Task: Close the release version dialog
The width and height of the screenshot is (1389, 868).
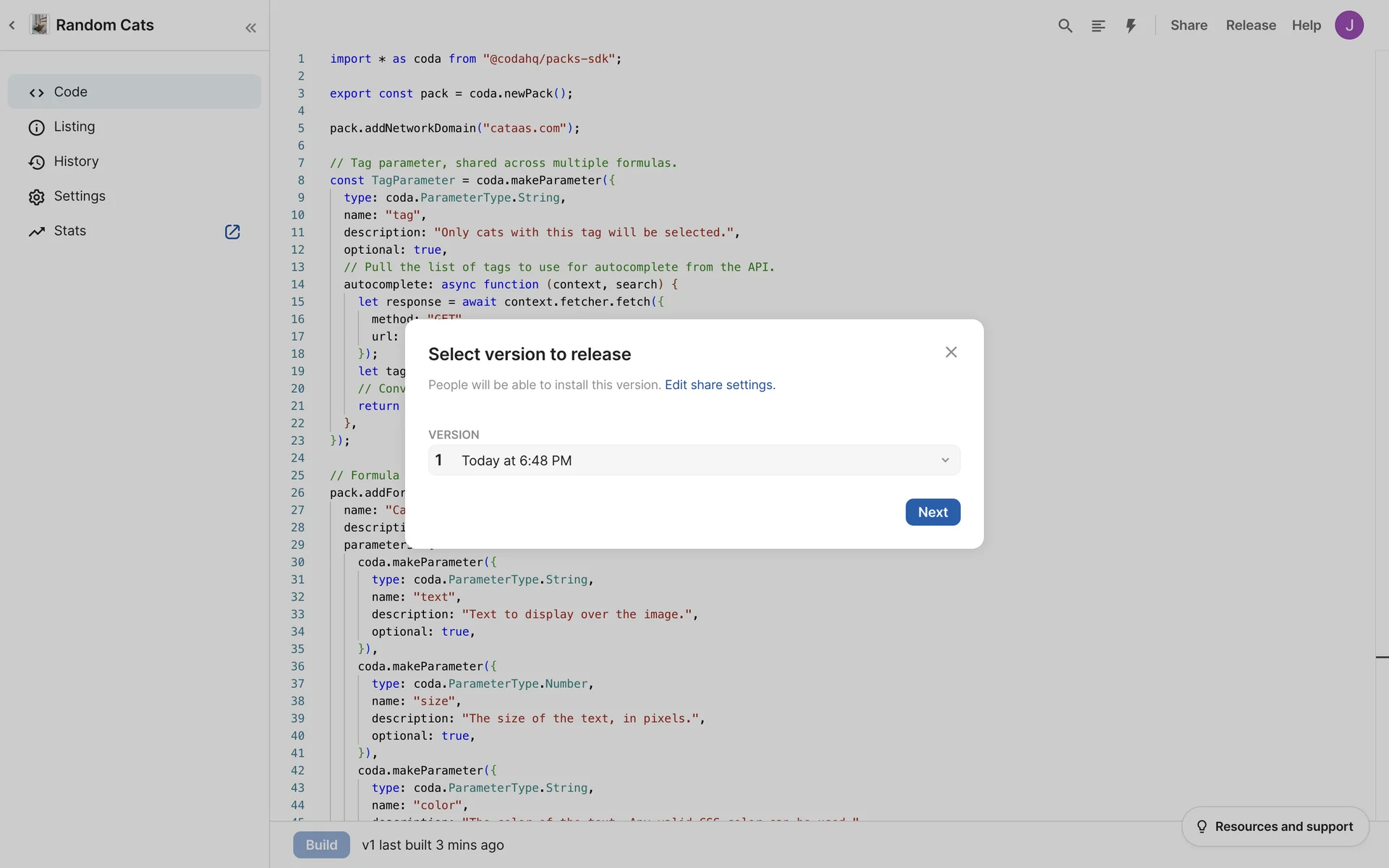Action: pyautogui.click(x=951, y=352)
